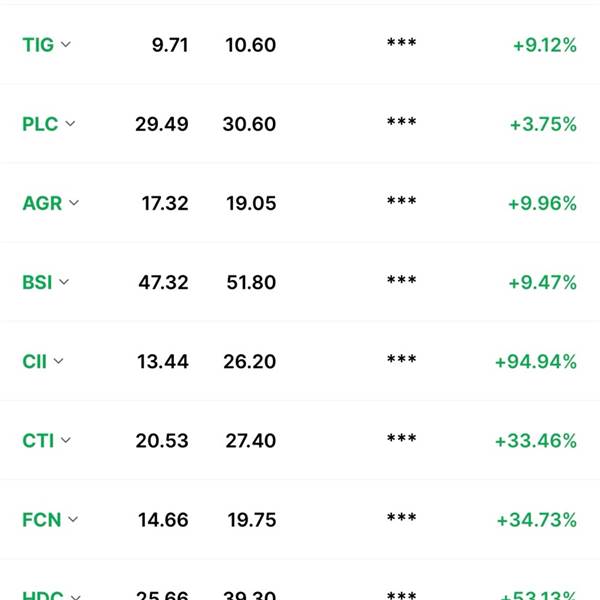The width and height of the screenshot is (600, 600).
Task: Expand the FCN stock chevron
Action: [73, 520]
